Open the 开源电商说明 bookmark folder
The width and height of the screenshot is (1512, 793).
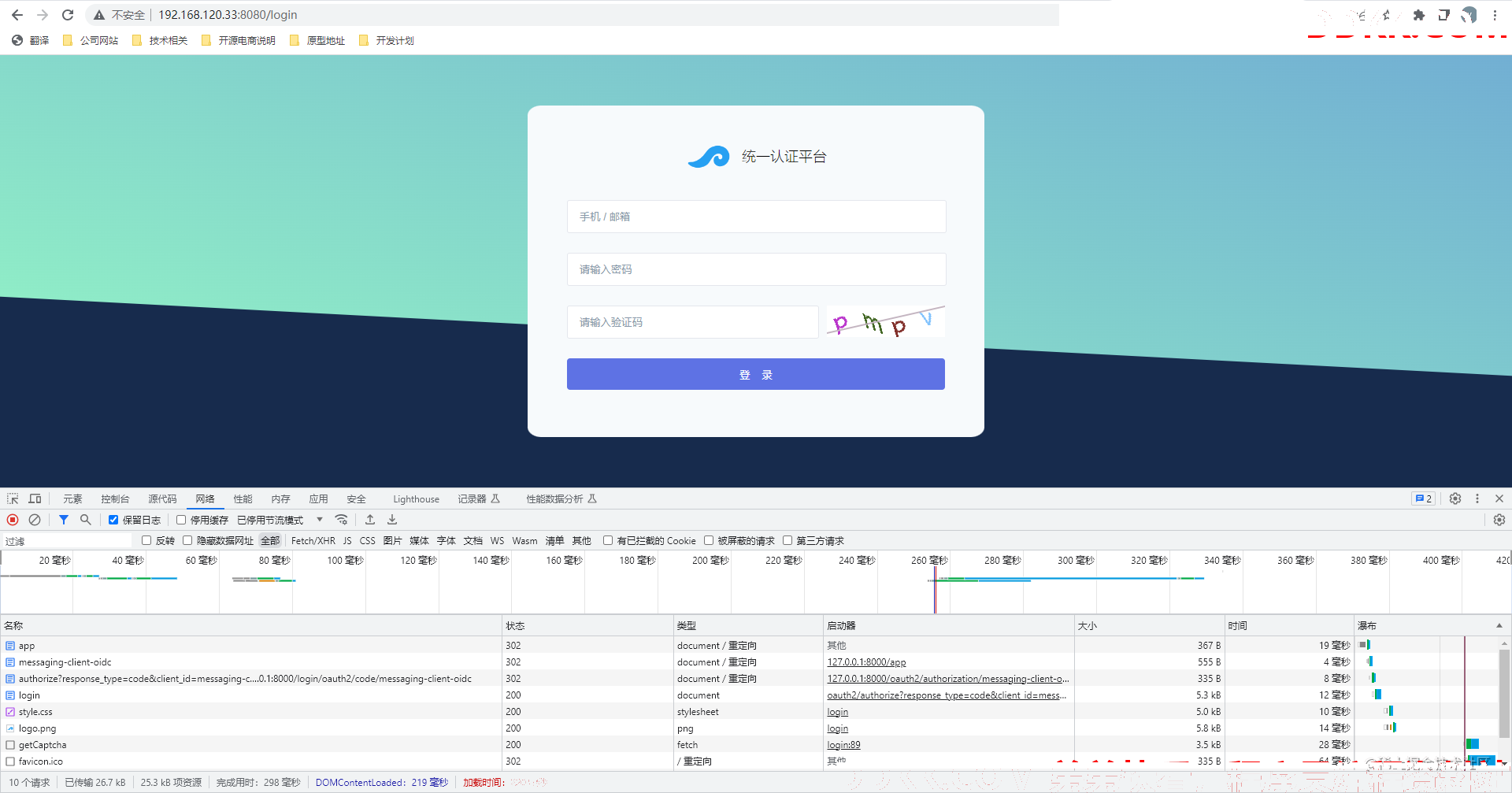click(238, 40)
